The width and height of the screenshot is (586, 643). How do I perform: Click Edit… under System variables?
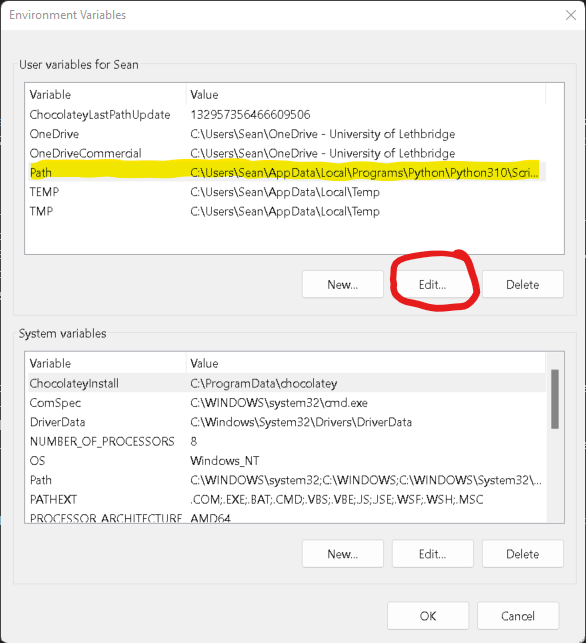click(x=433, y=554)
